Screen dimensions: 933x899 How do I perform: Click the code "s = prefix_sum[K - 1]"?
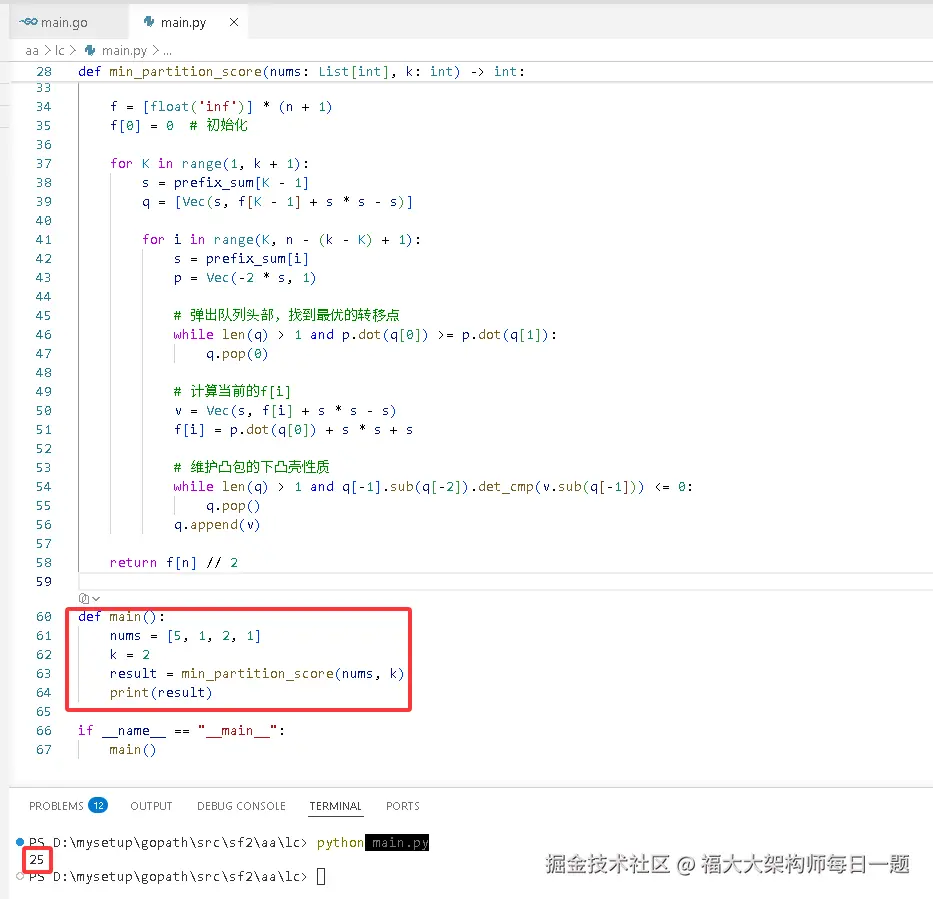225,183
